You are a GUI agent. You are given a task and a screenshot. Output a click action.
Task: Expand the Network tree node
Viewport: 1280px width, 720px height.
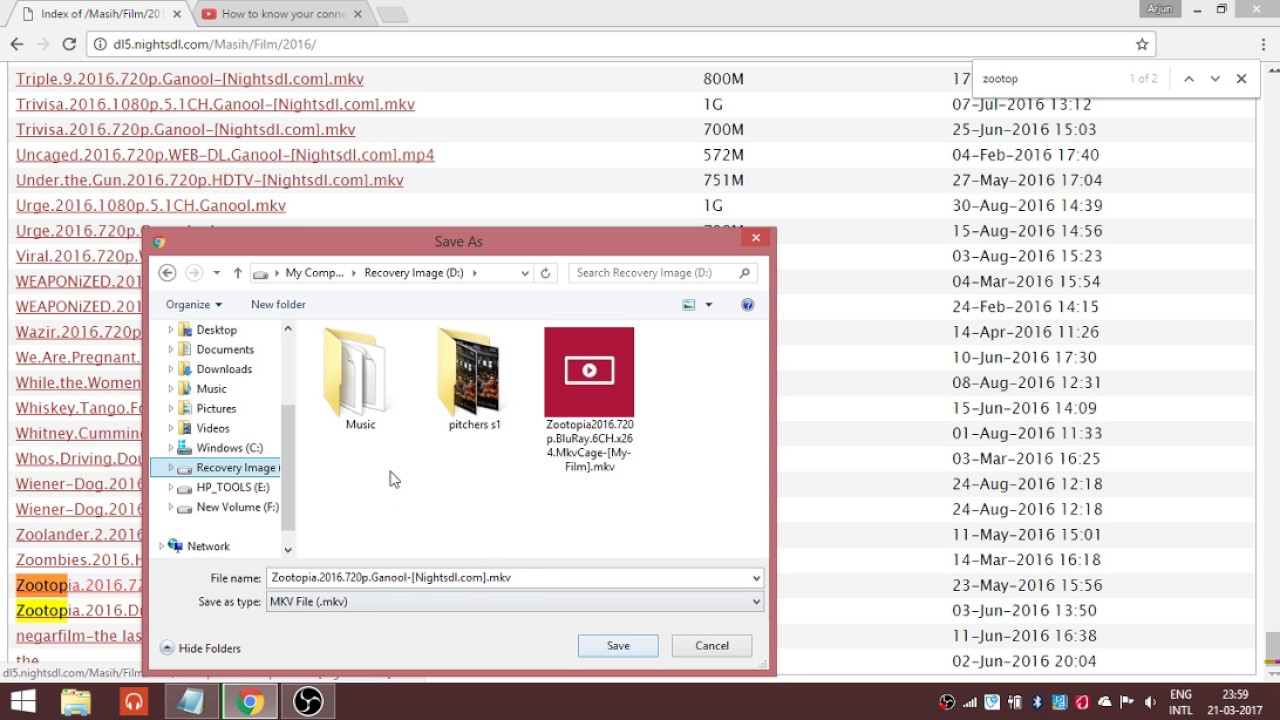click(x=161, y=546)
